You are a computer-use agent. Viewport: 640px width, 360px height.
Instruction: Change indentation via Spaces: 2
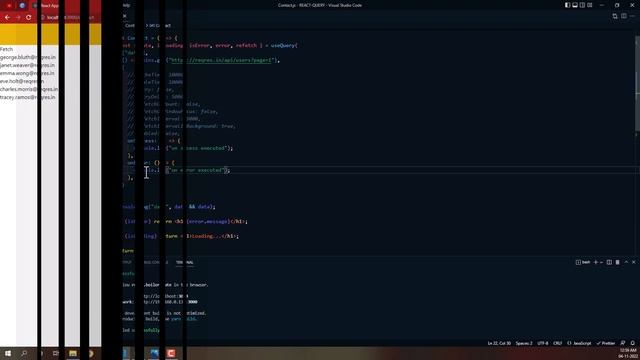[x=524, y=343]
